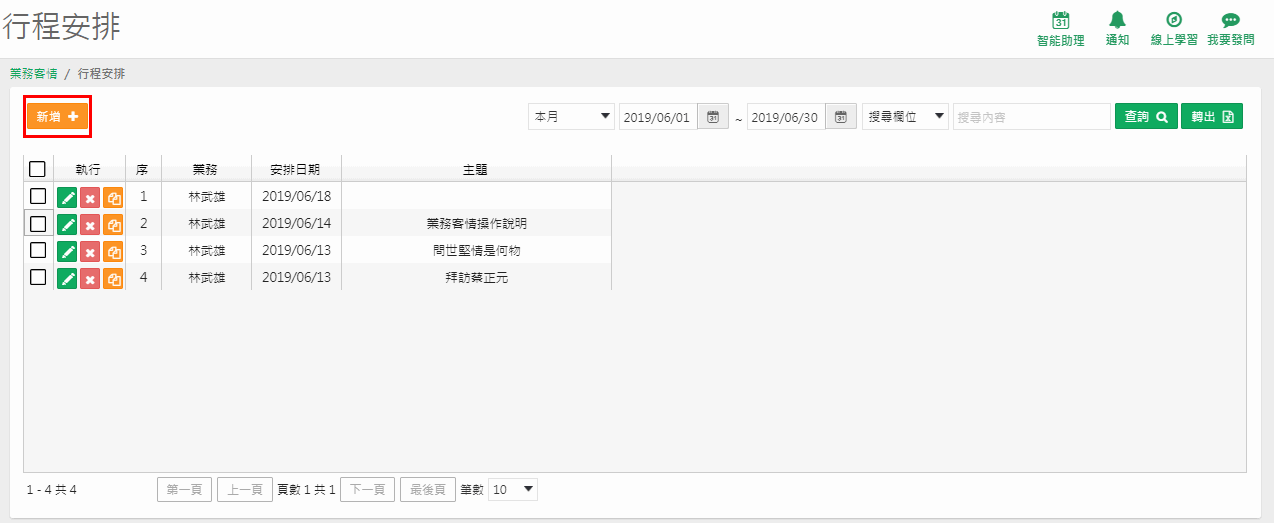Viewport: 1274px width, 523px height.
Task: Open the 本月 period dropdown
Action: click(x=572, y=117)
